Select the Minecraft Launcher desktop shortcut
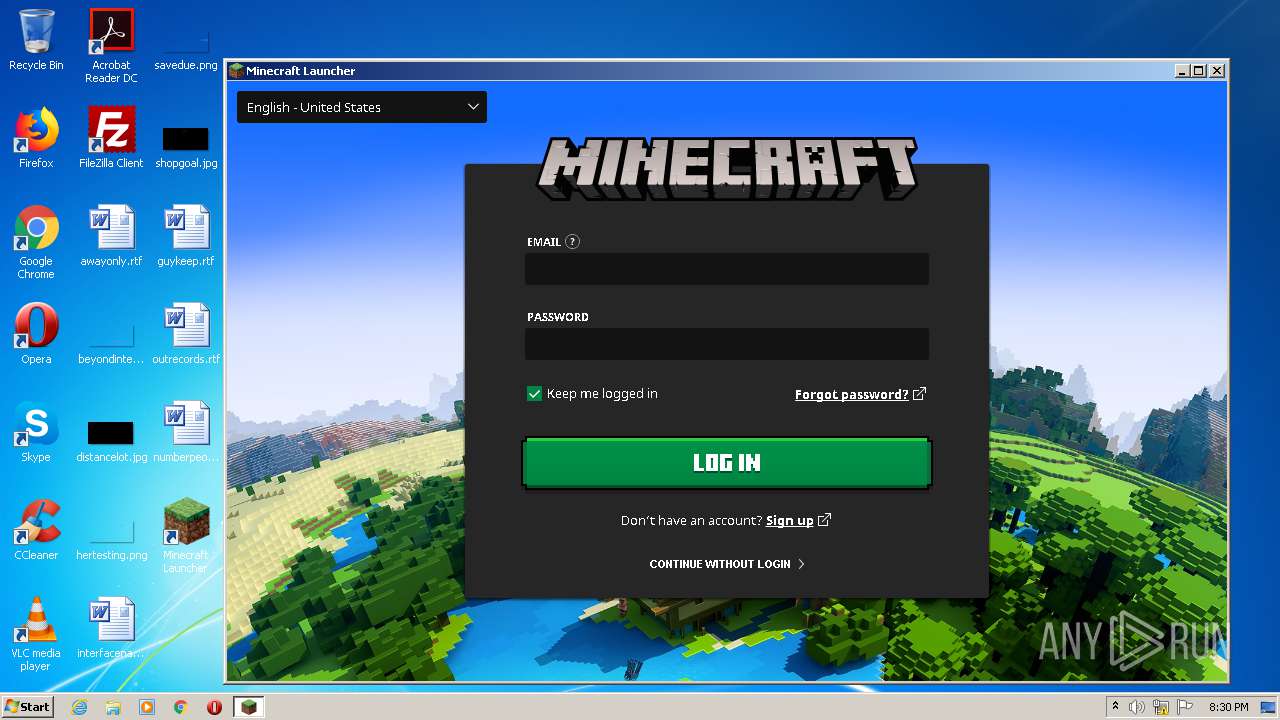The height and width of the screenshot is (720, 1280). coord(186,536)
